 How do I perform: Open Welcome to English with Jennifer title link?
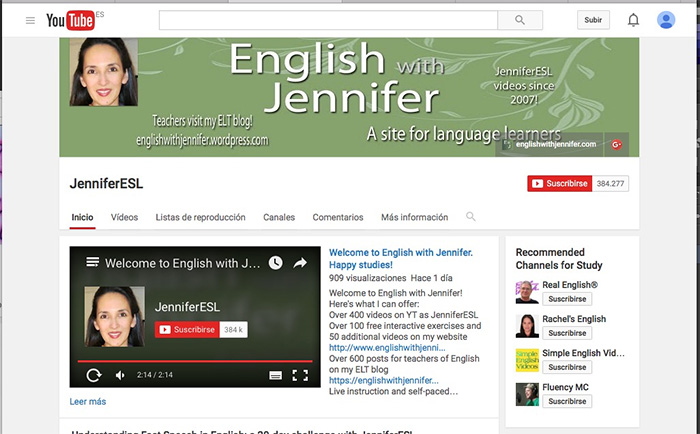(x=400, y=259)
